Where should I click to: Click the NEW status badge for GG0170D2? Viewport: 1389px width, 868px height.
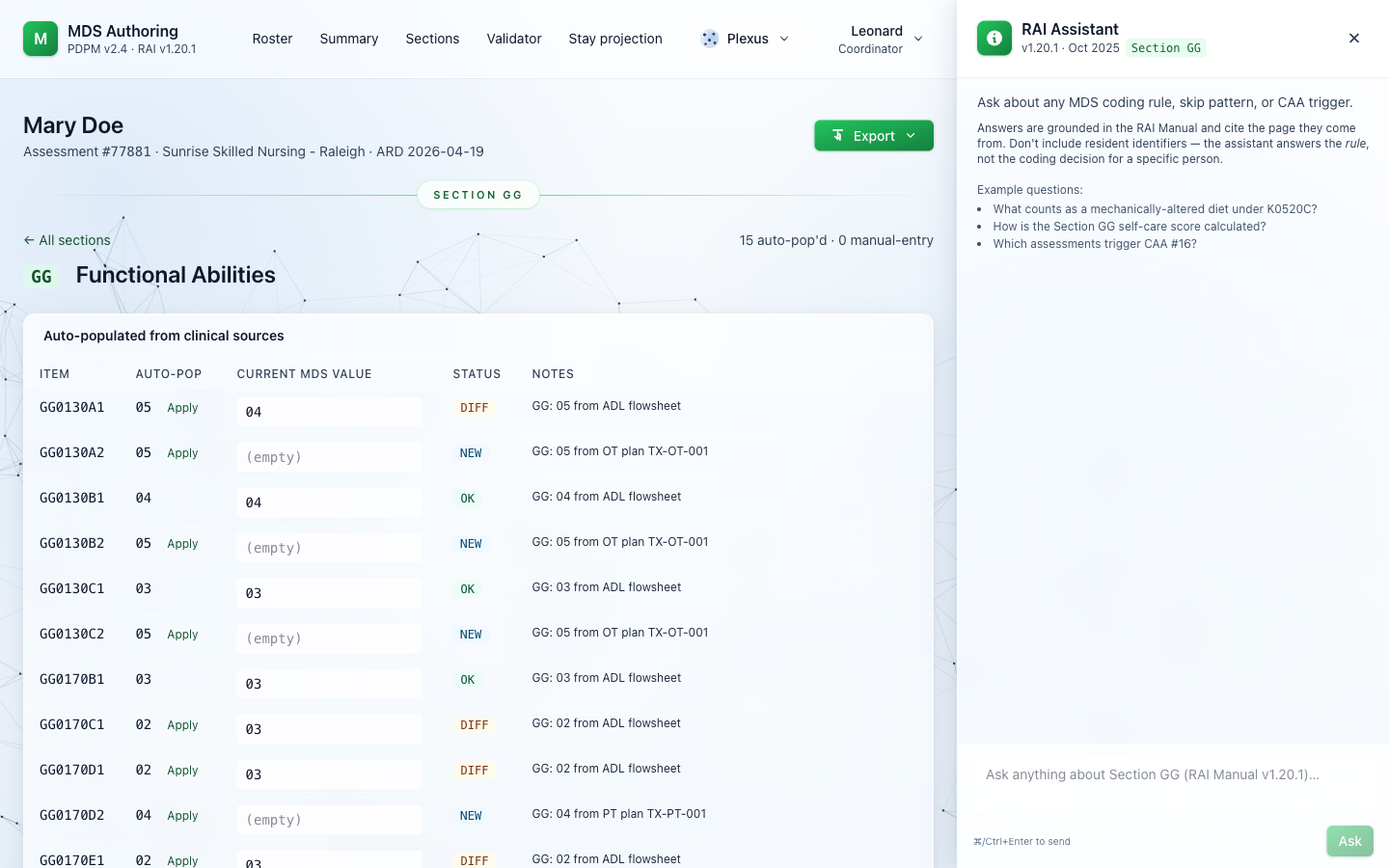(471, 816)
